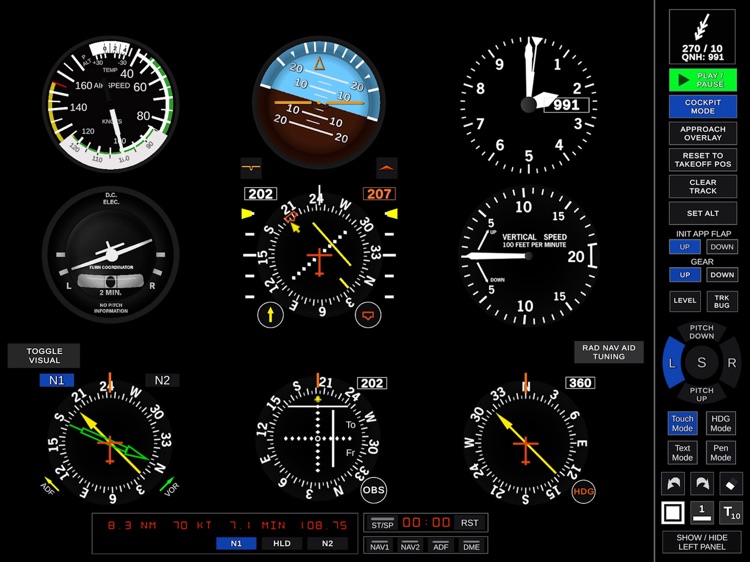
Task: Click Show / Hide Left Panel
Action: 702,542
